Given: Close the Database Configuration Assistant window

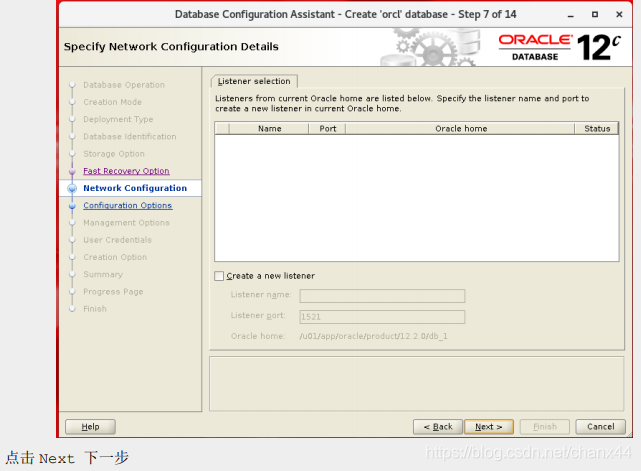Looking at the screenshot, I should pos(619,14).
